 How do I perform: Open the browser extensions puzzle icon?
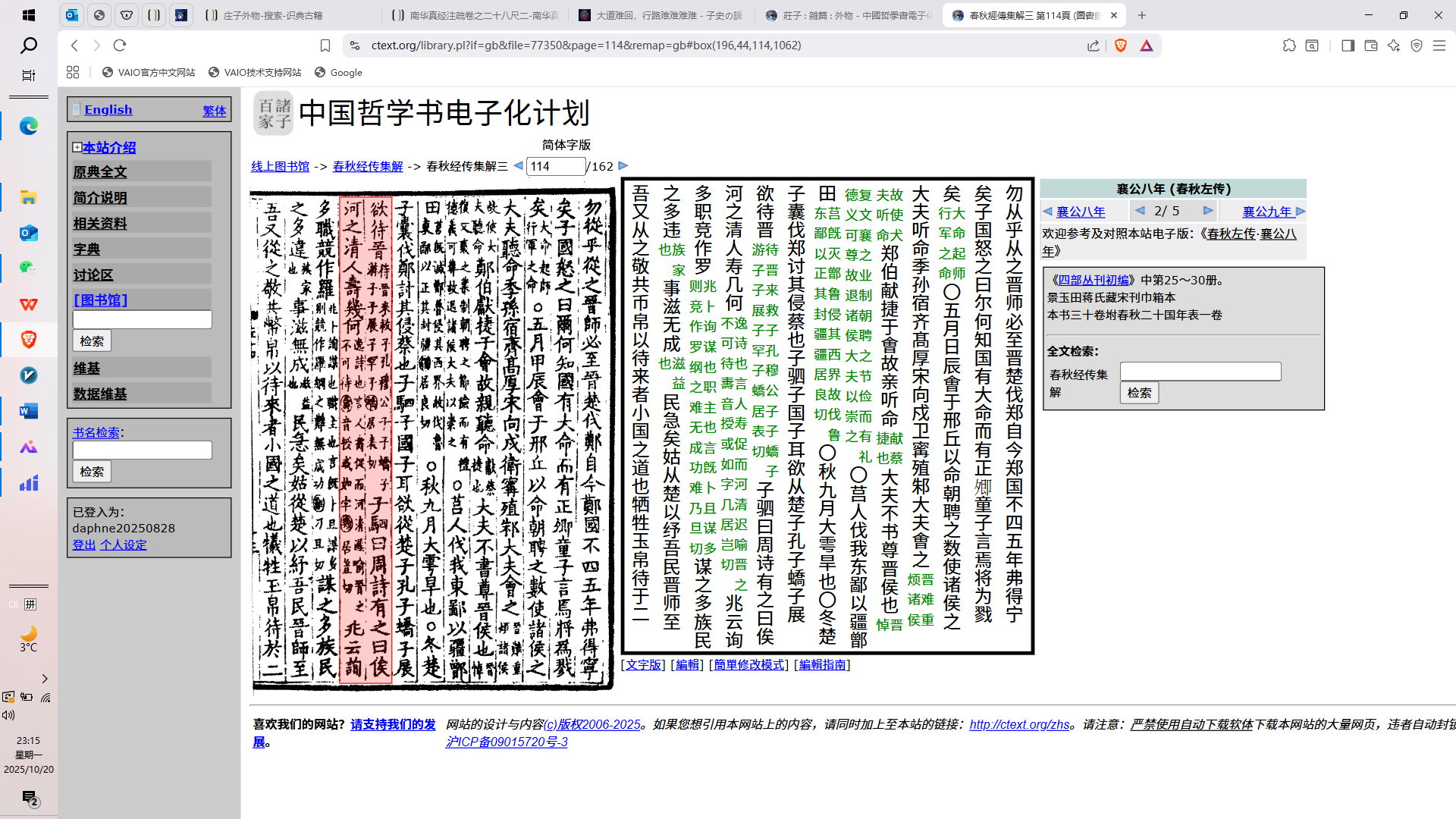coord(1289,45)
